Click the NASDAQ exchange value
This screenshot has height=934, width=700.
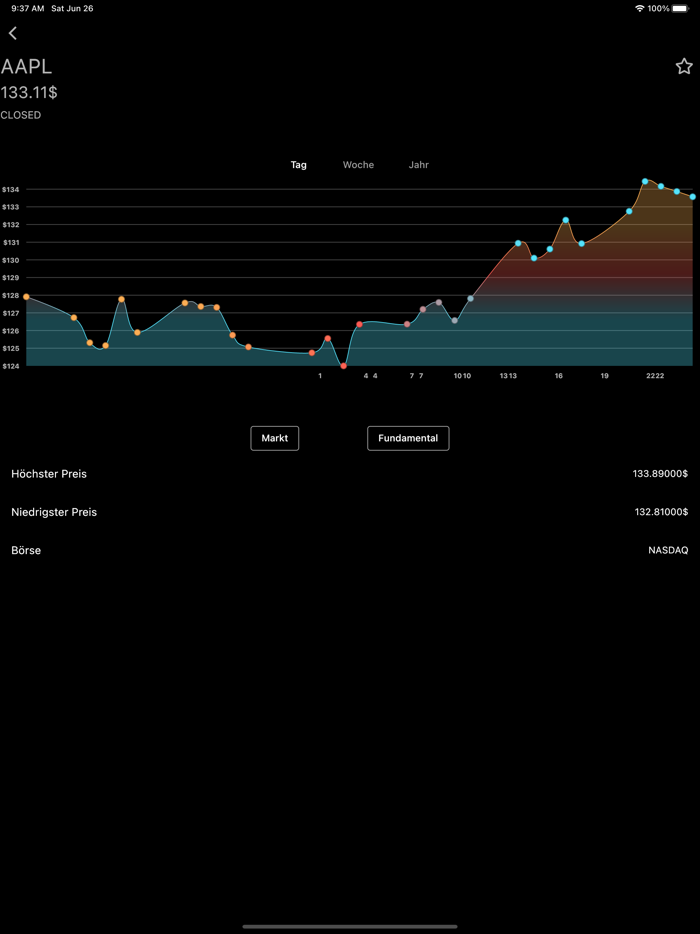(668, 550)
